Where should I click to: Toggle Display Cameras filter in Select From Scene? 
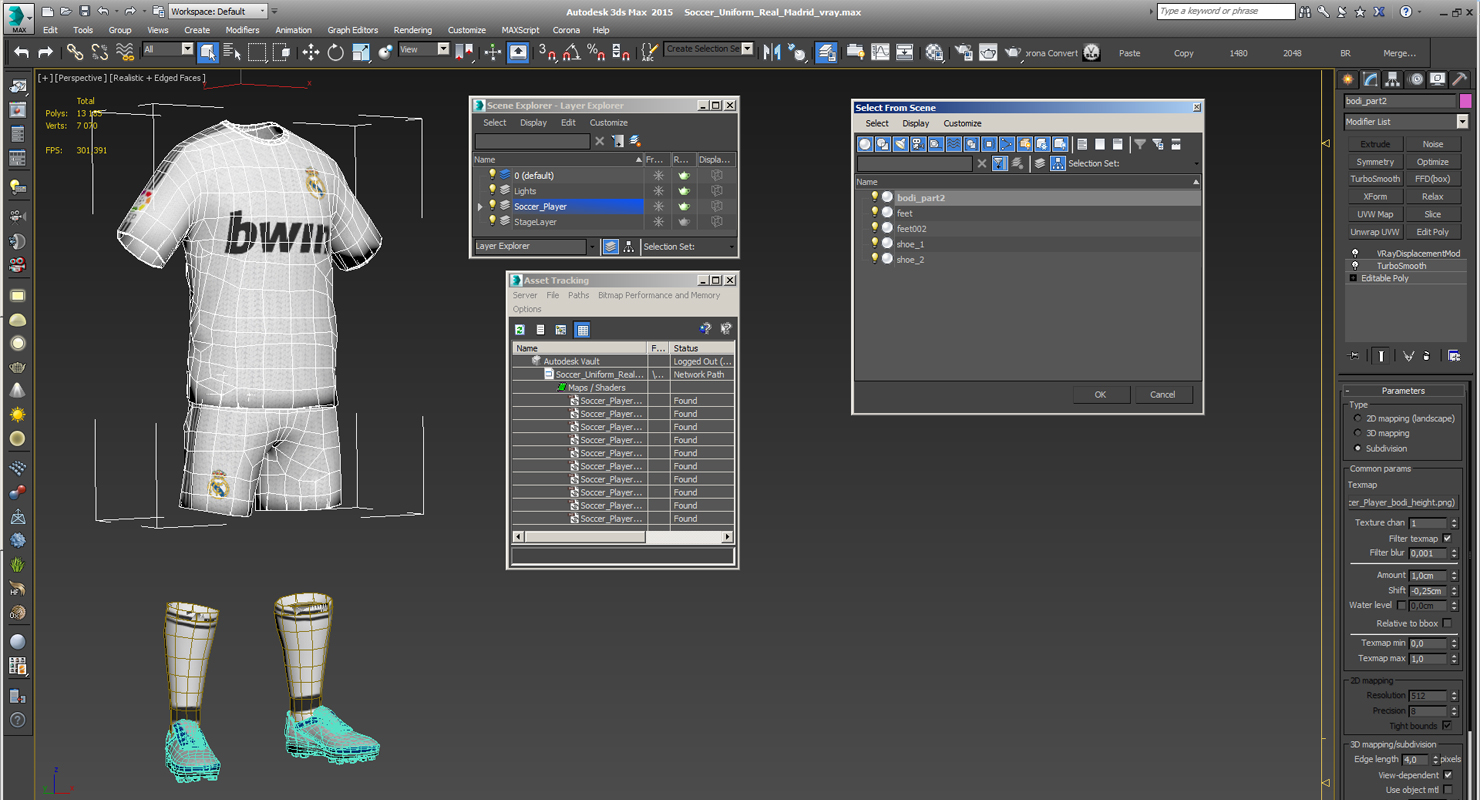pos(918,144)
